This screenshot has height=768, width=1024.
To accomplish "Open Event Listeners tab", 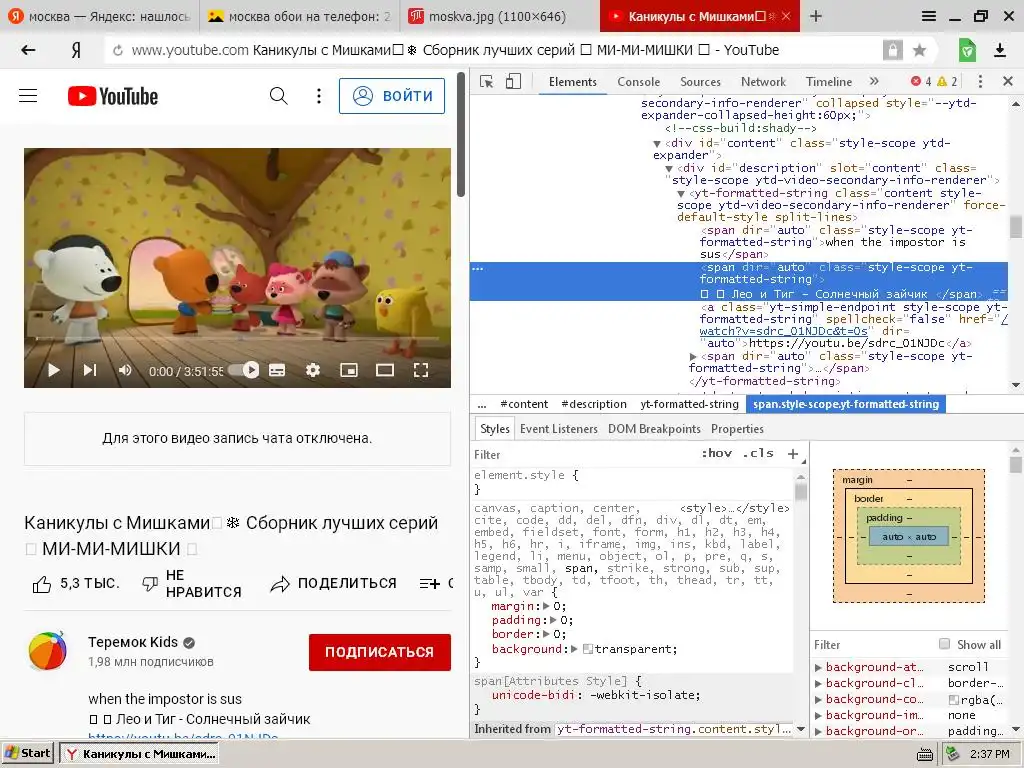I will click(x=558, y=429).
